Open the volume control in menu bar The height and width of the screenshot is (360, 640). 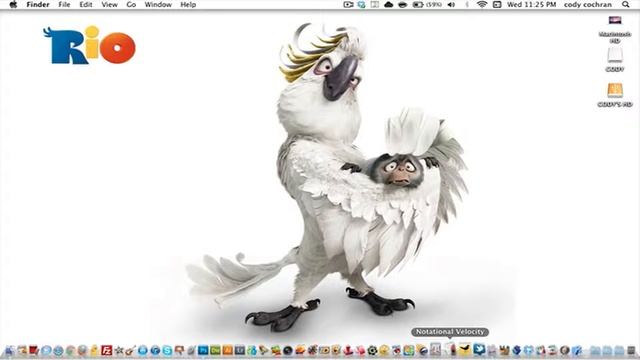451,5
